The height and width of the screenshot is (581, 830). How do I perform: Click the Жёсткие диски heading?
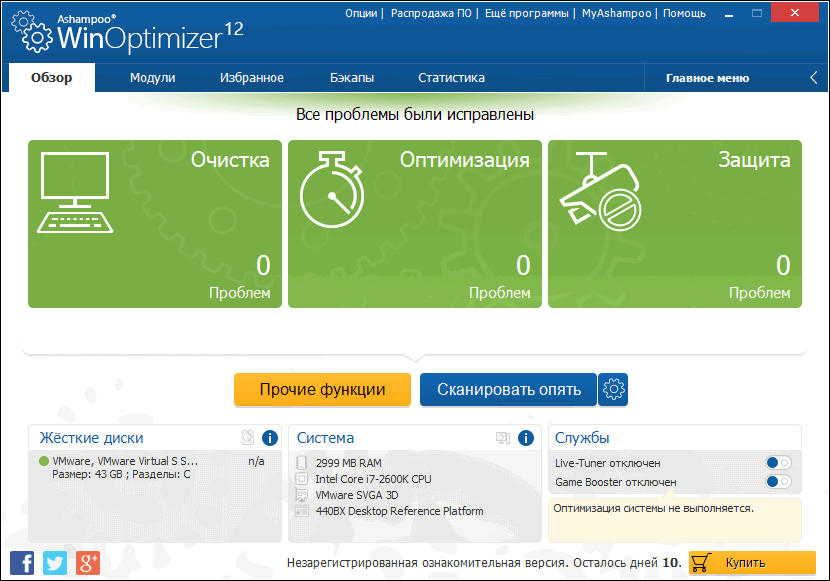pyautogui.click(x=92, y=438)
